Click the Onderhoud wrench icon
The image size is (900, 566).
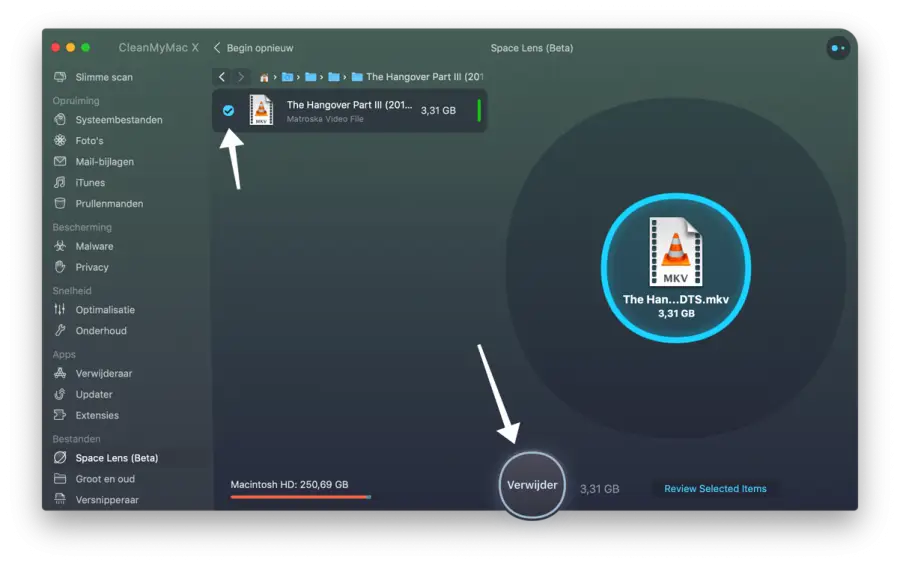60,330
